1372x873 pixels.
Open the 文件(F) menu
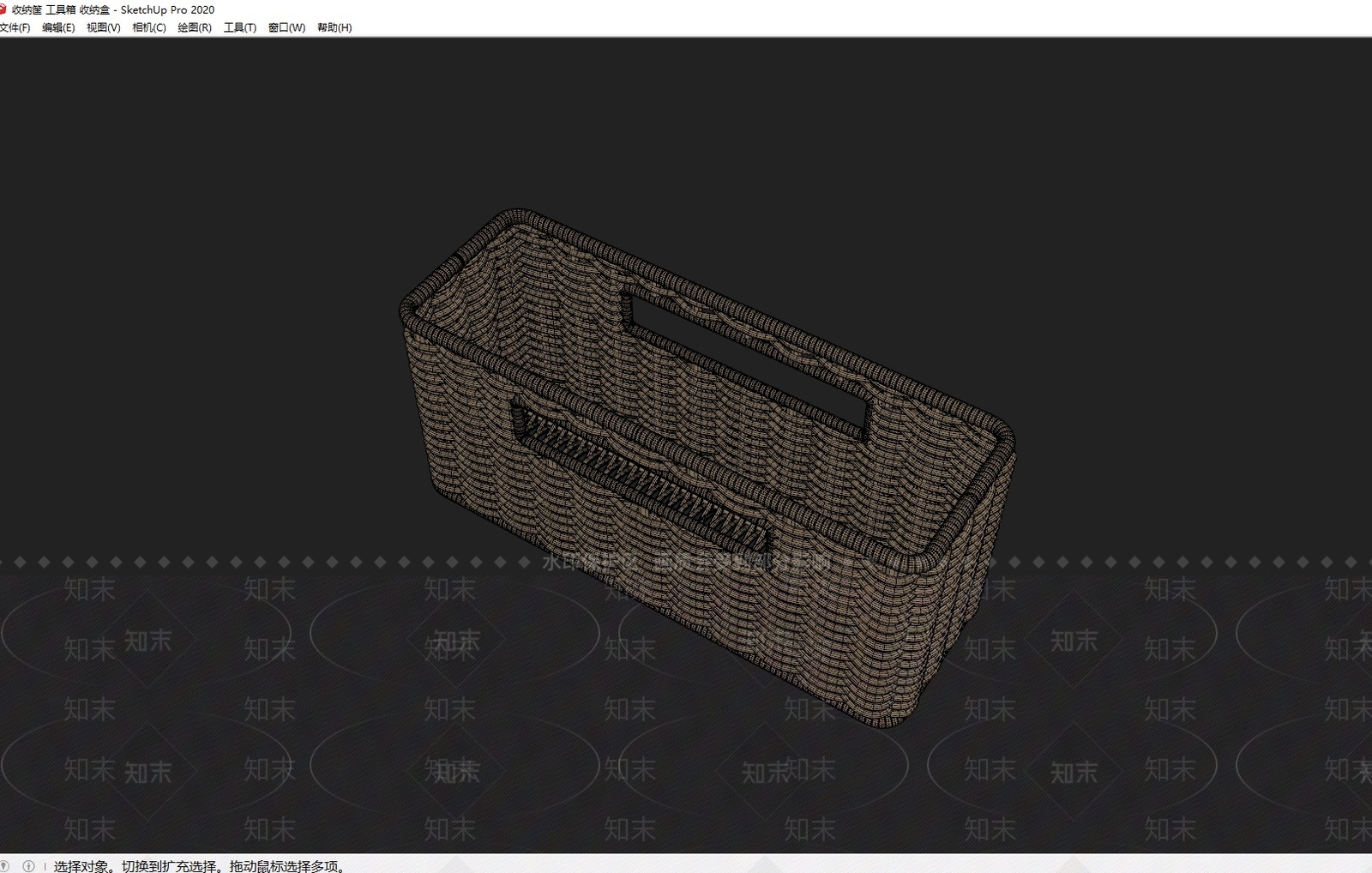(x=15, y=27)
